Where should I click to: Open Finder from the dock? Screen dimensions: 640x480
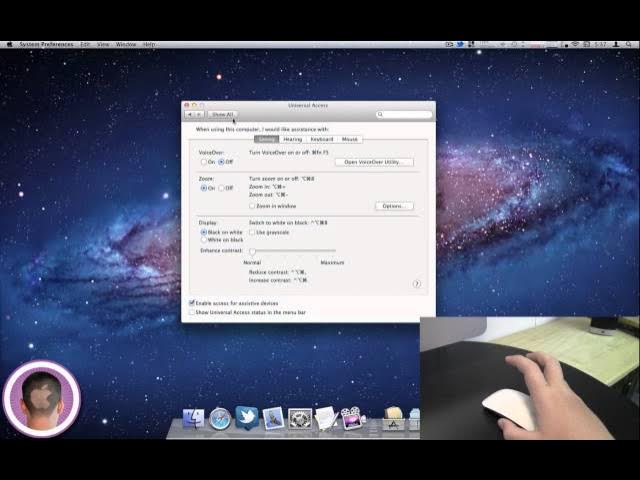[195, 418]
